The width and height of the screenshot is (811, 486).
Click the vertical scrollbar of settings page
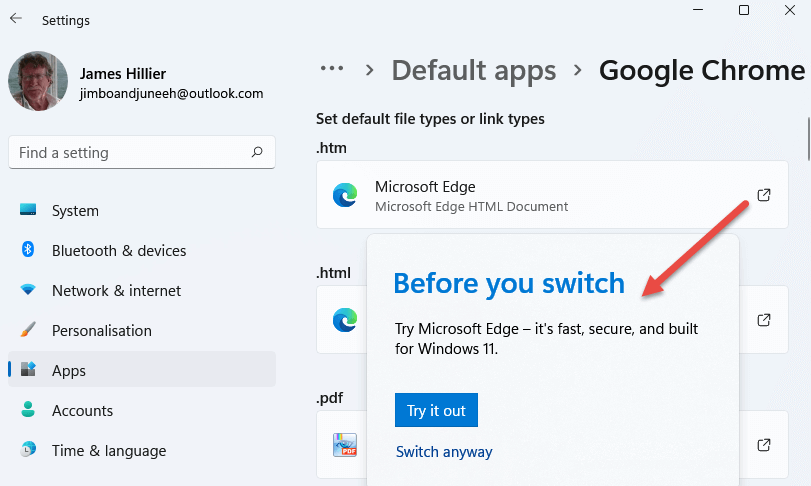point(808,140)
